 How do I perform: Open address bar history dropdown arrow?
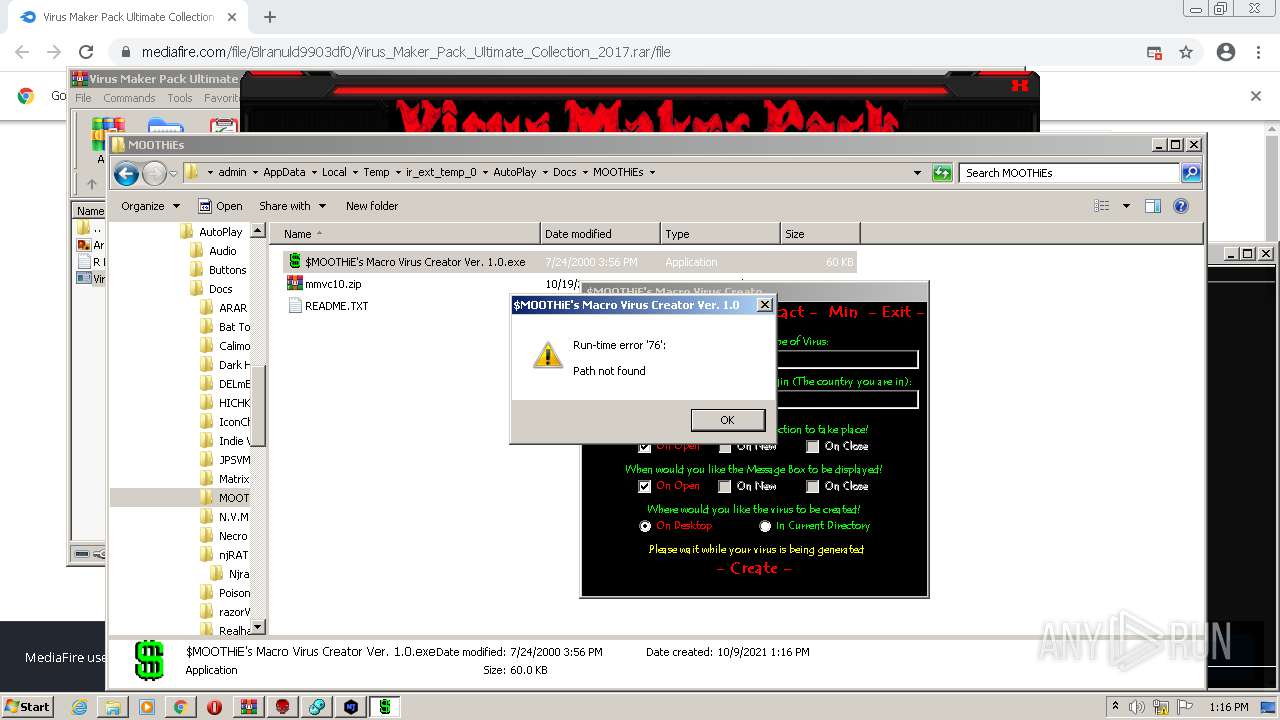click(x=917, y=173)
